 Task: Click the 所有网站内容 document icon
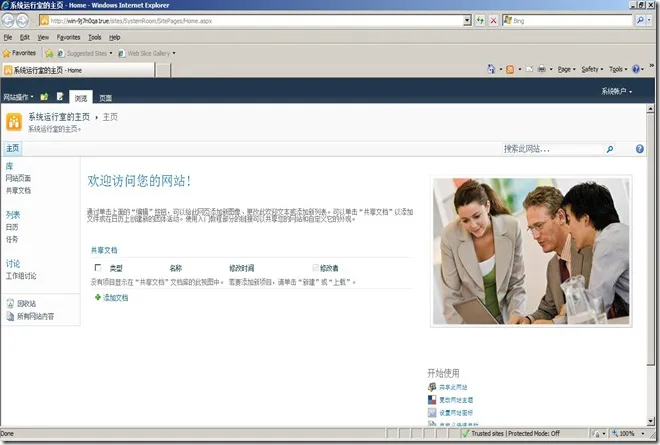click(11, 316)
